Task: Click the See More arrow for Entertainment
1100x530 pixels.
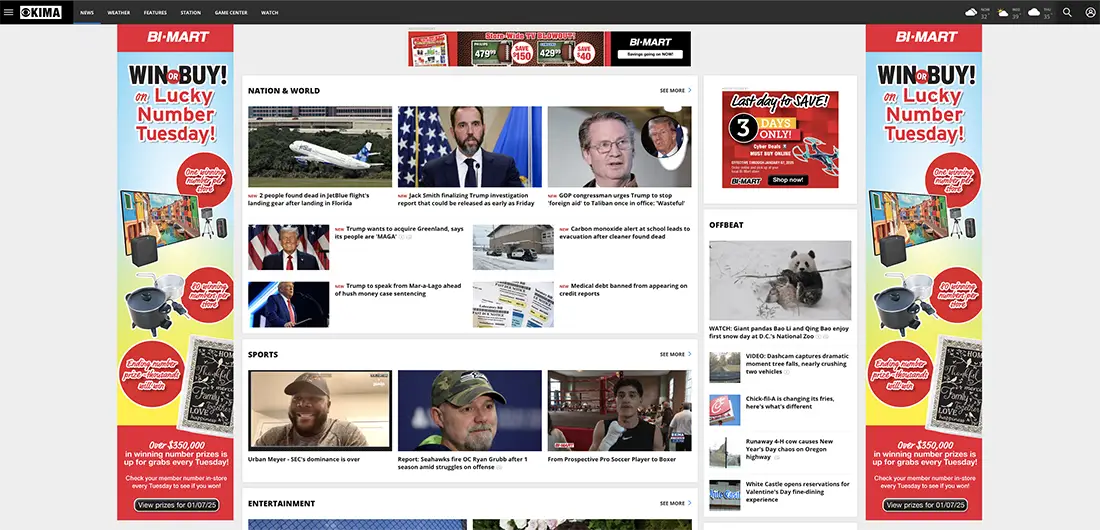Action: 690,503
